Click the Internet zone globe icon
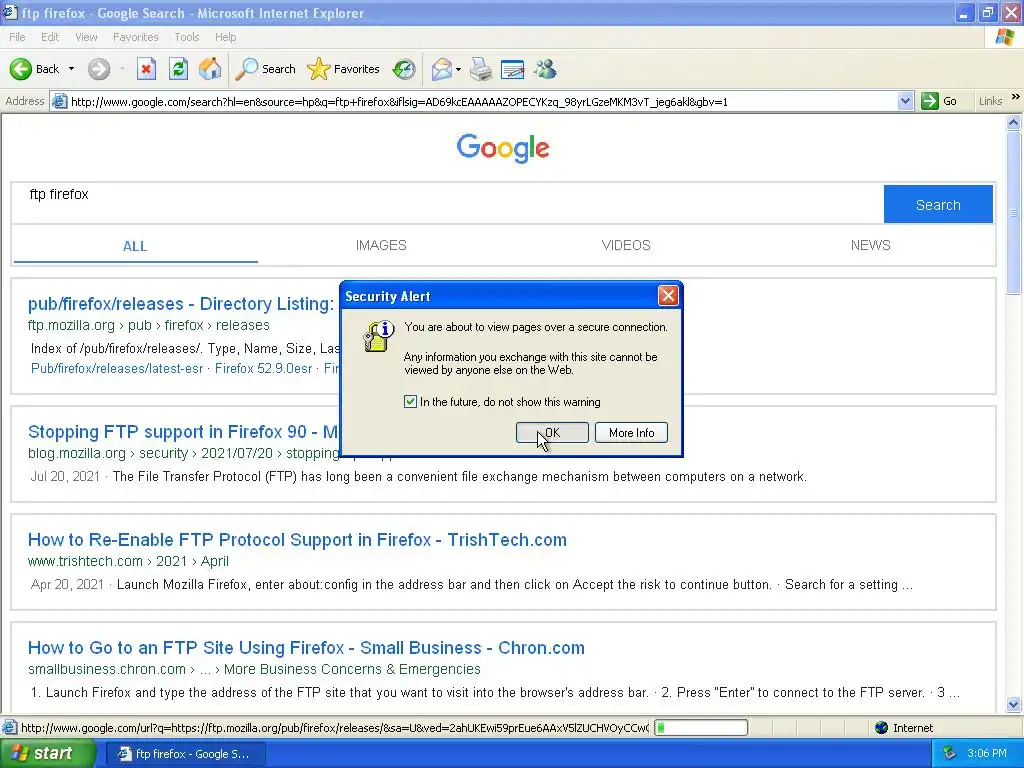Viewport: 1024px width, 768px height. (882, 728)
